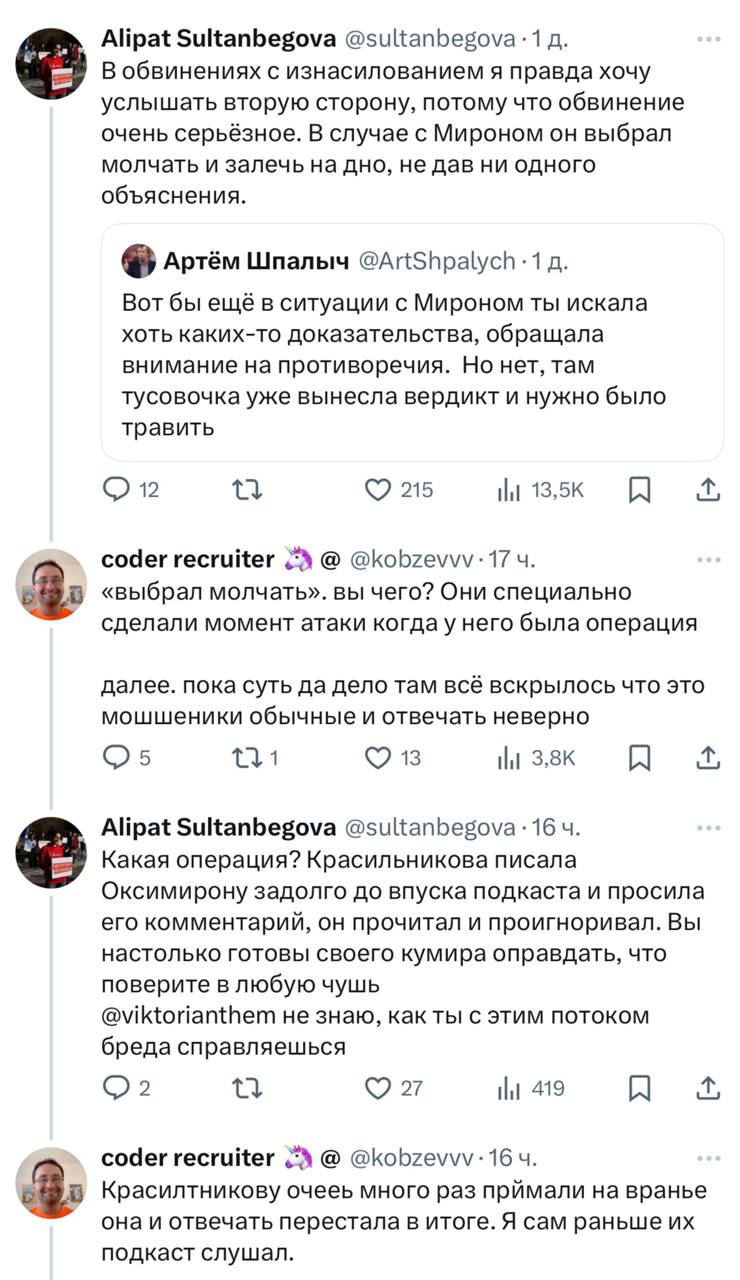Open Alipat Sultanbegova's top profile avatar
The image size is (740, 1280).
tap(51, 63)
